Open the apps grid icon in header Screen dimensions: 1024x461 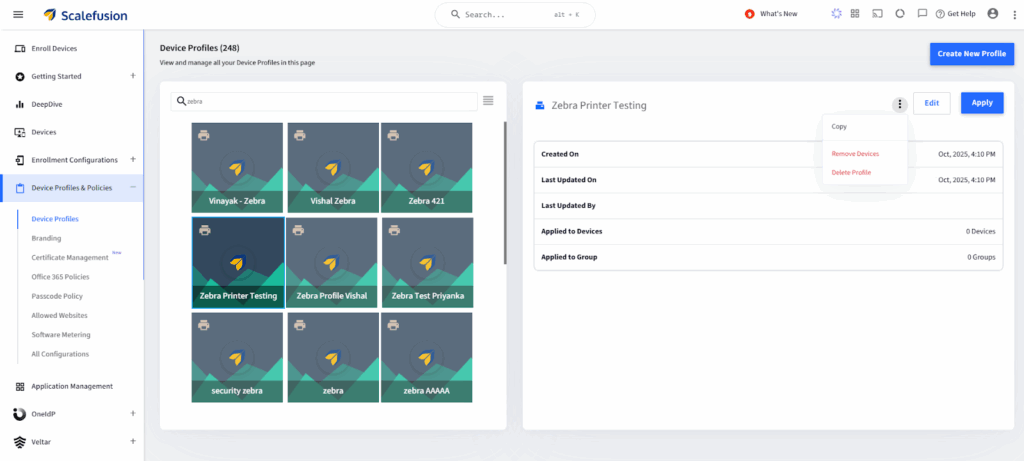pyautogui.click(x=855, y=14)
